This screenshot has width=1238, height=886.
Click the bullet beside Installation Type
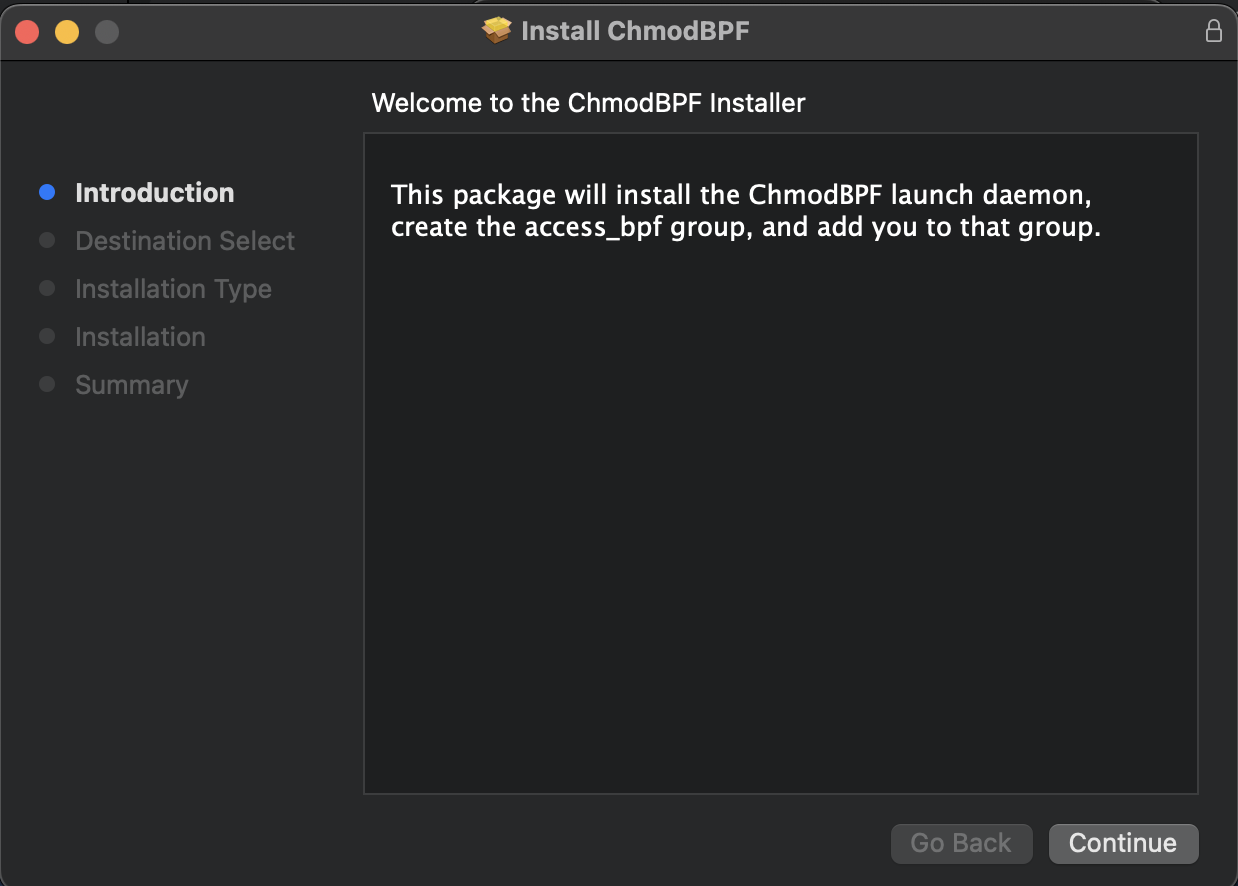[47, 289]
